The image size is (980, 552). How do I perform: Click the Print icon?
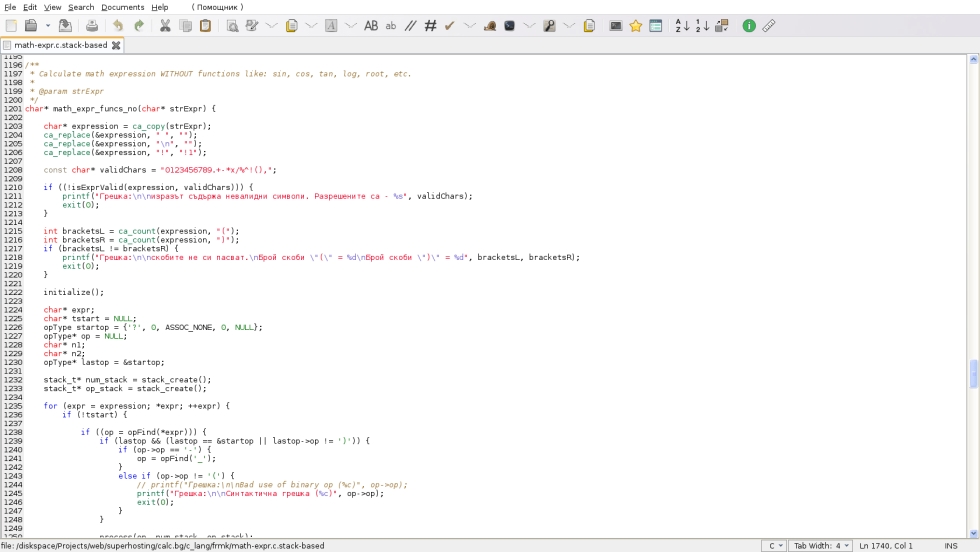[91, 26]
